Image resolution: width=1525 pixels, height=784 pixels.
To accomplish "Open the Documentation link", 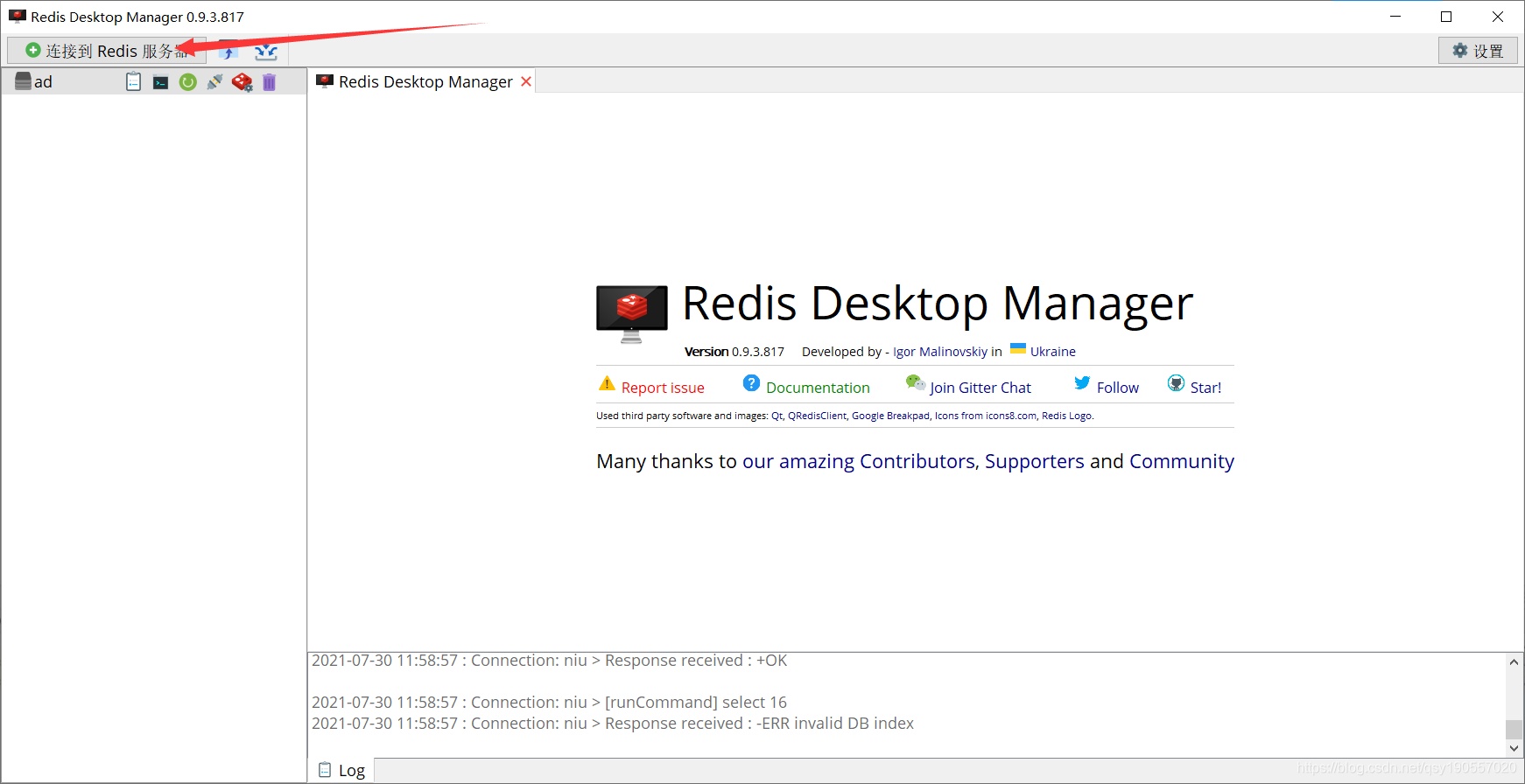I will pos(818,388).
